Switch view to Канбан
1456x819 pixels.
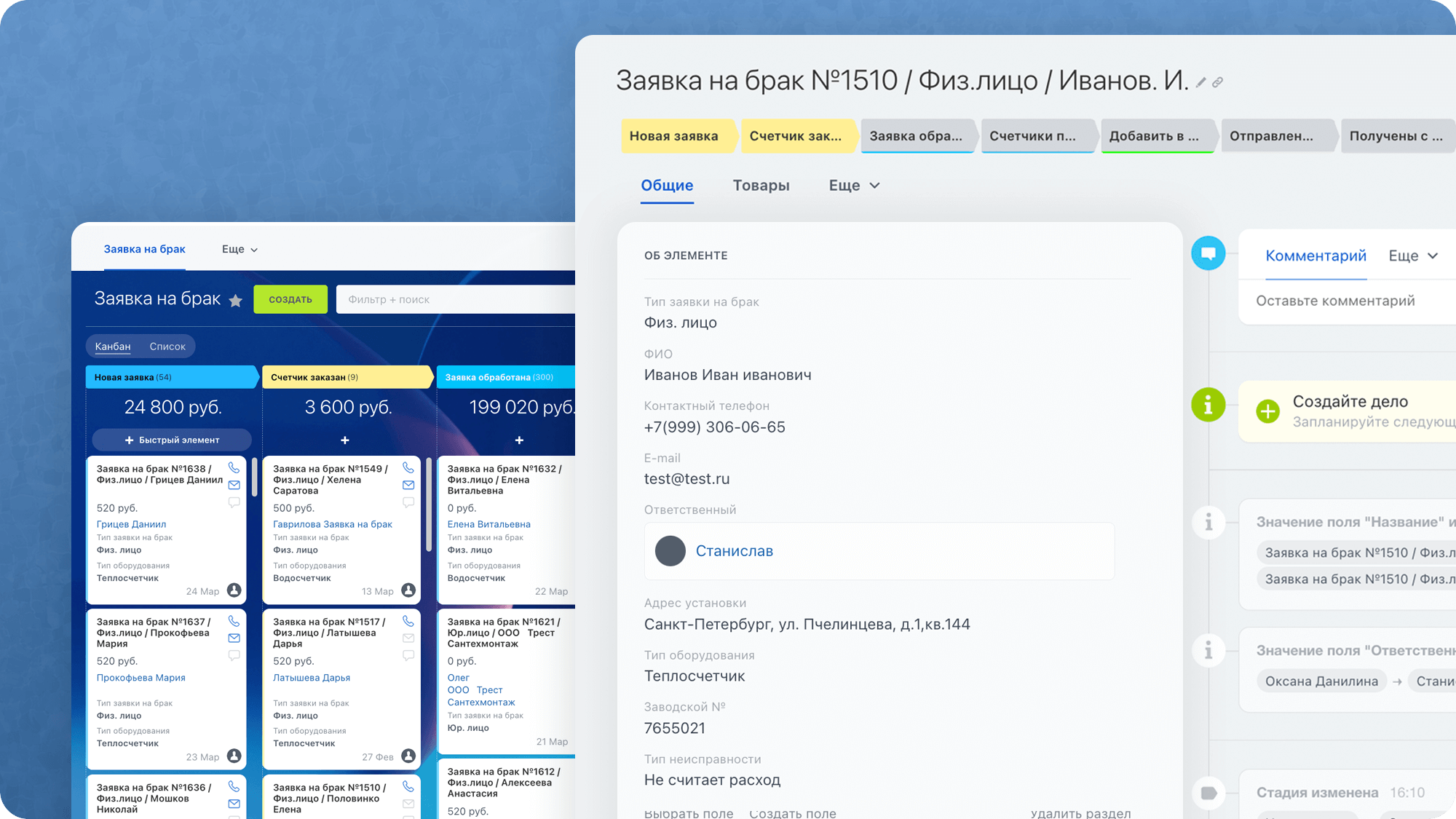113,347
